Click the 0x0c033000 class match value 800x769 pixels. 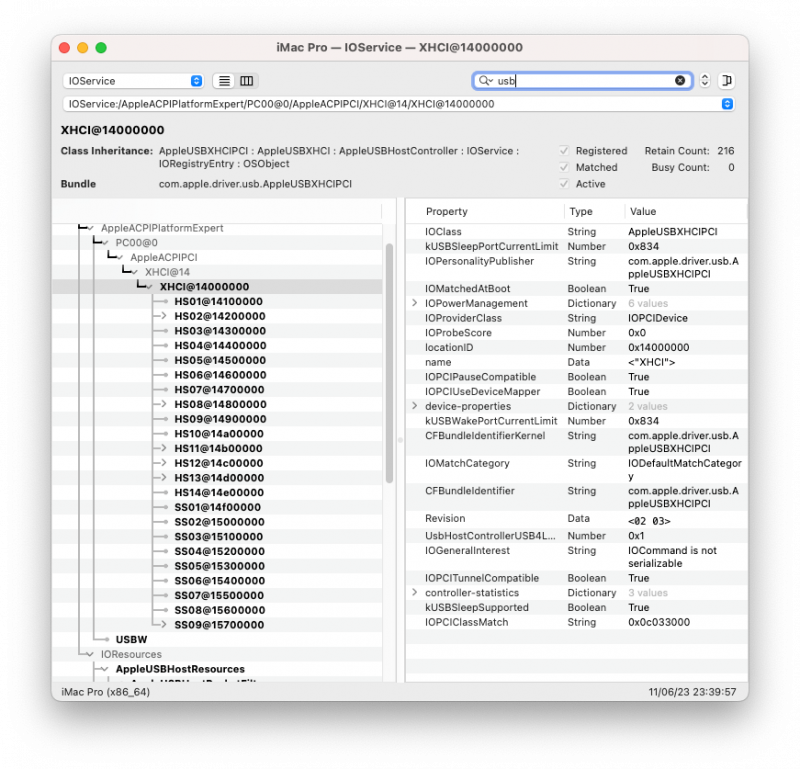(659, 623)
